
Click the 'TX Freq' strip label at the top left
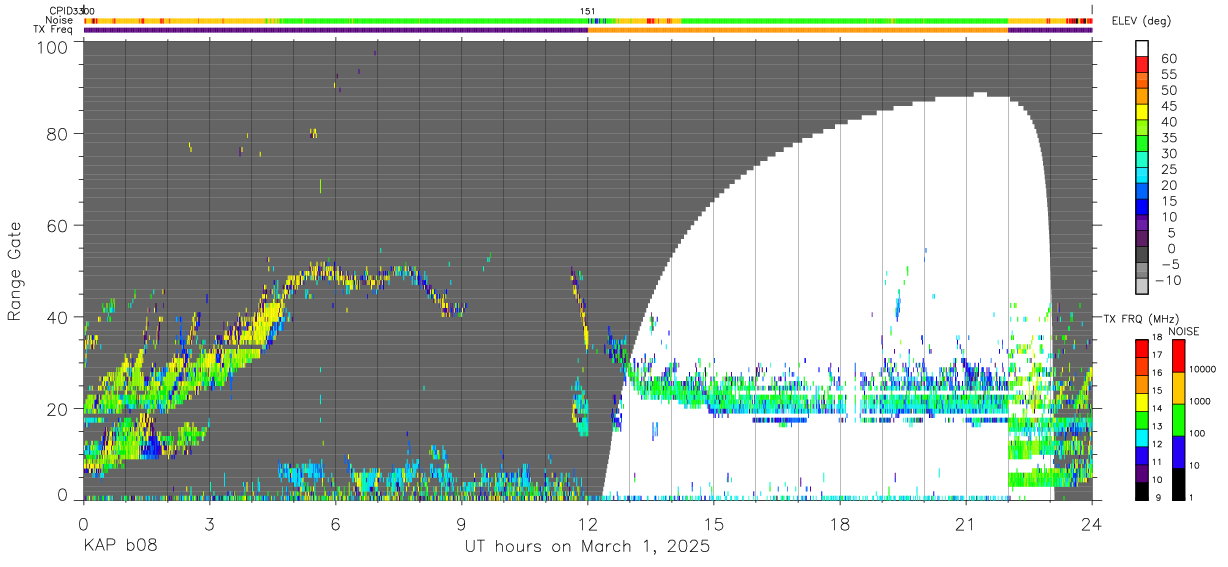tap(53, 30)
